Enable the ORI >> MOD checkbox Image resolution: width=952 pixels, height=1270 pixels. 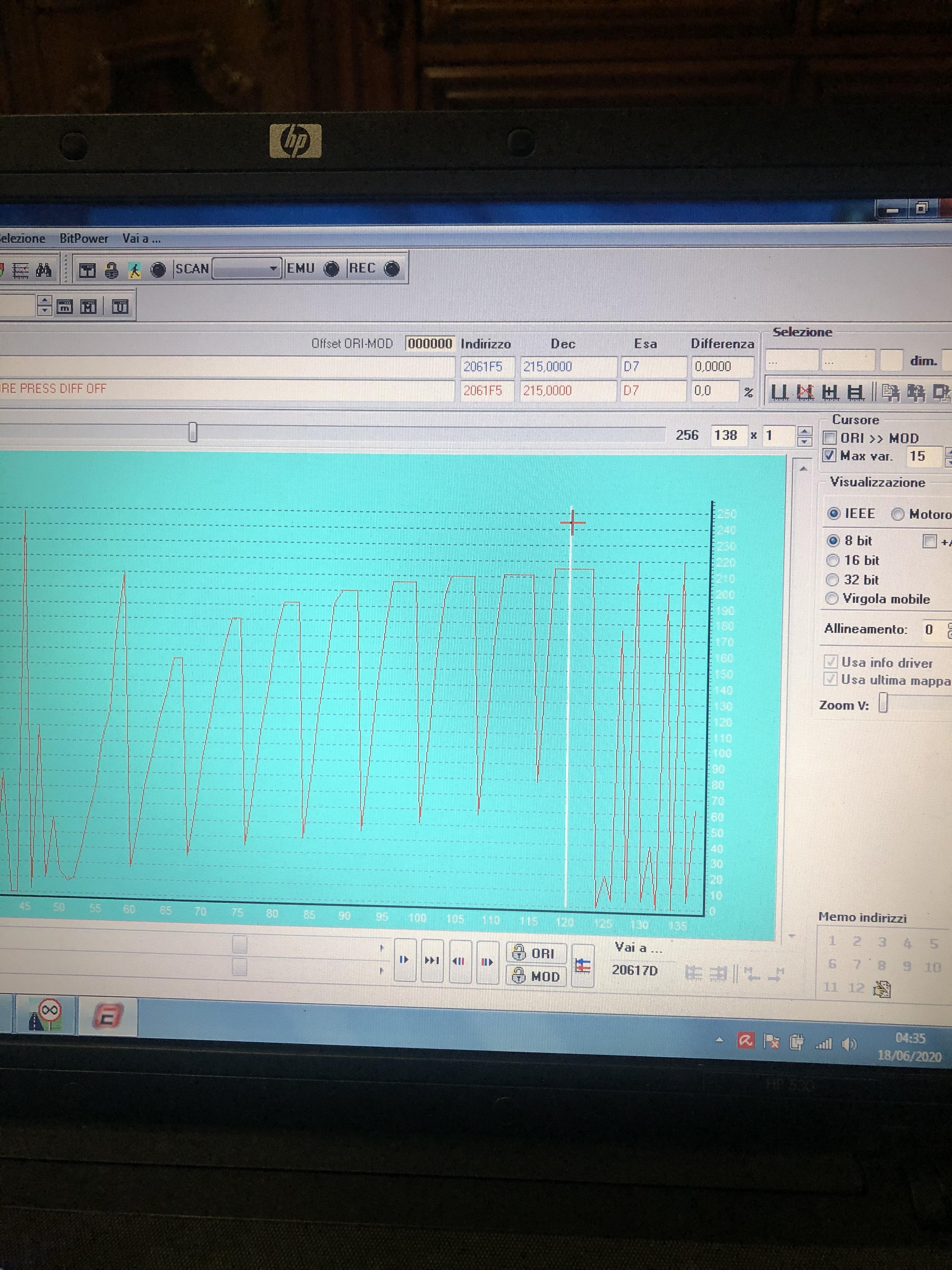829,438
